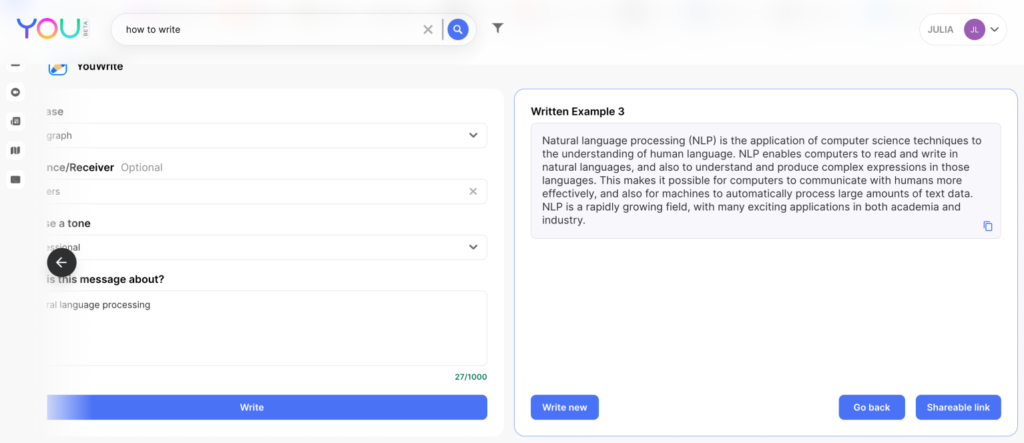Click the message topic text area
This screenshot has width=1024, height=443.
point(266,328)
